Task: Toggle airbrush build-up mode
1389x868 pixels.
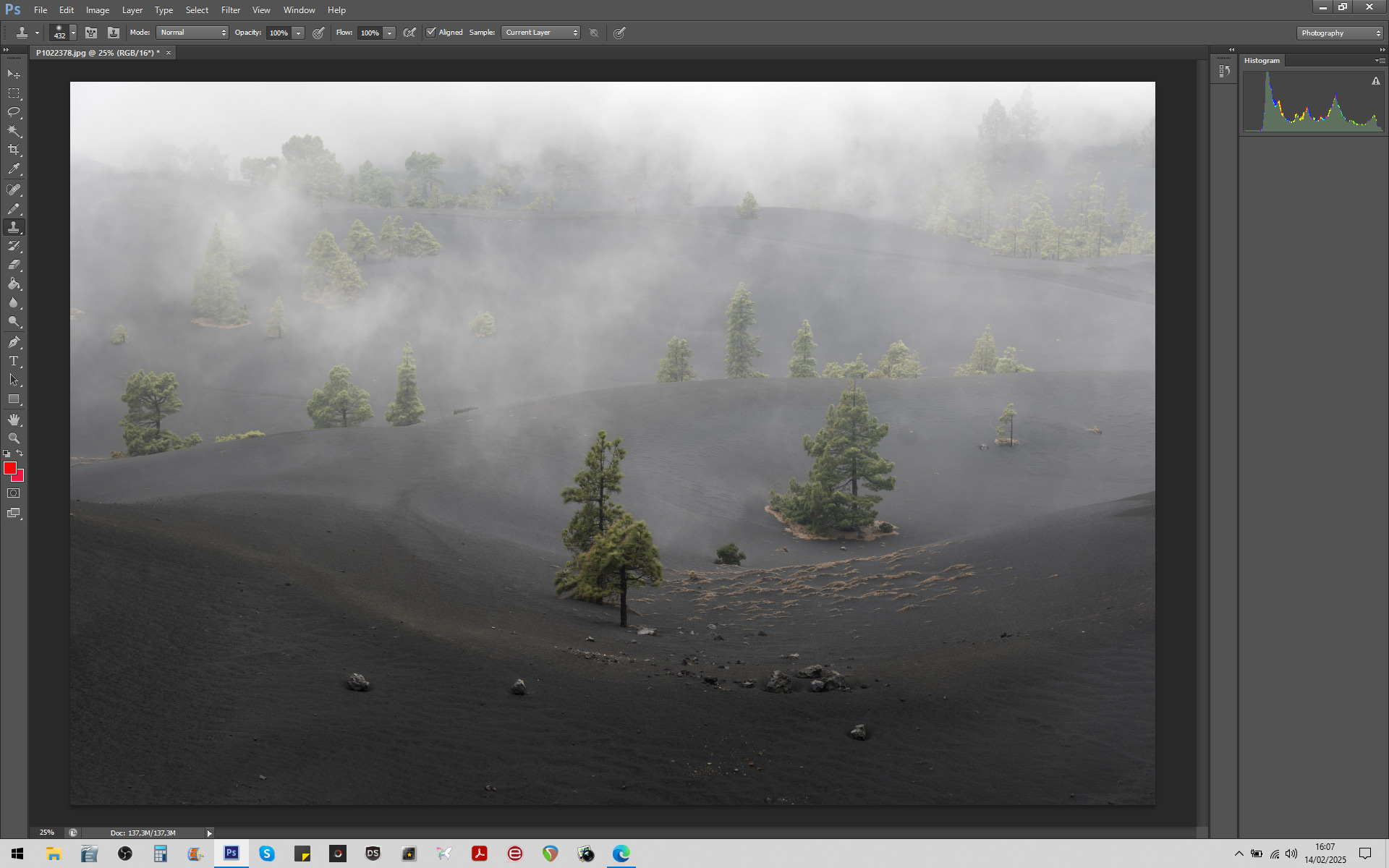Action: click(409, 33)
